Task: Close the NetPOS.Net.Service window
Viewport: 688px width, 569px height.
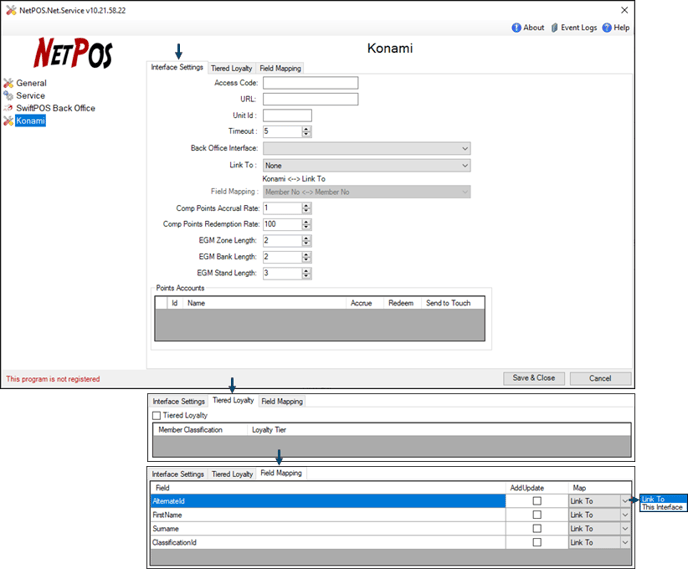Action: pos(624,10)
